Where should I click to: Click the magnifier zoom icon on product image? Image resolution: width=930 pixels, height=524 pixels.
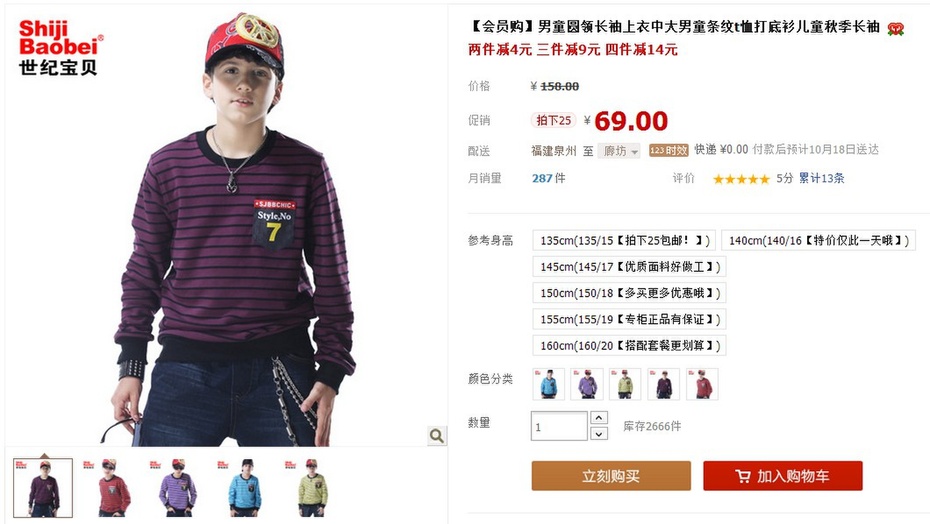click(437, 436)
